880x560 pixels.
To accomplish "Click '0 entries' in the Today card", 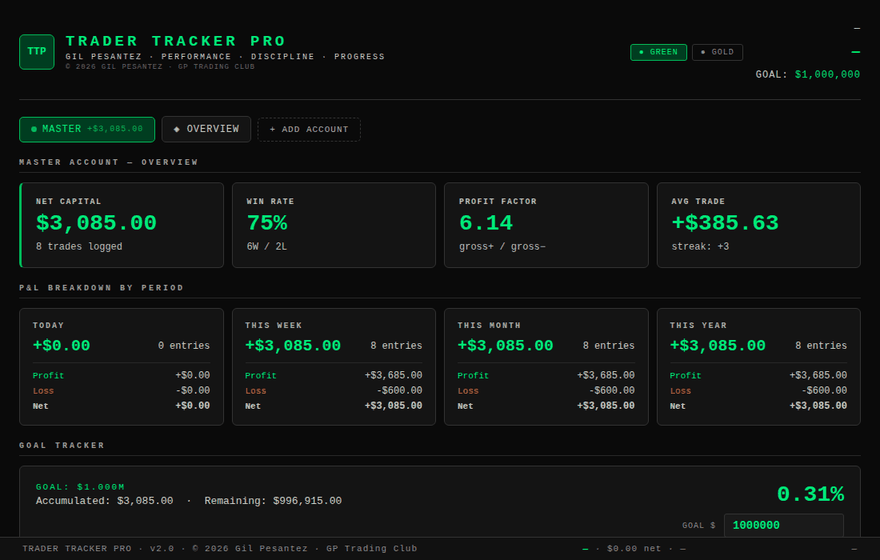I will (x=184, y=346).
